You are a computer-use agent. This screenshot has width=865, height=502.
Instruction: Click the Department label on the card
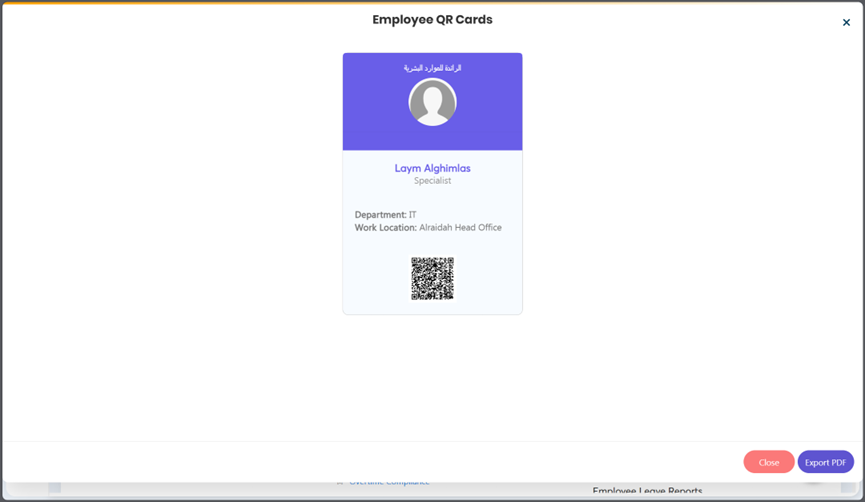[x=380, y=215]
